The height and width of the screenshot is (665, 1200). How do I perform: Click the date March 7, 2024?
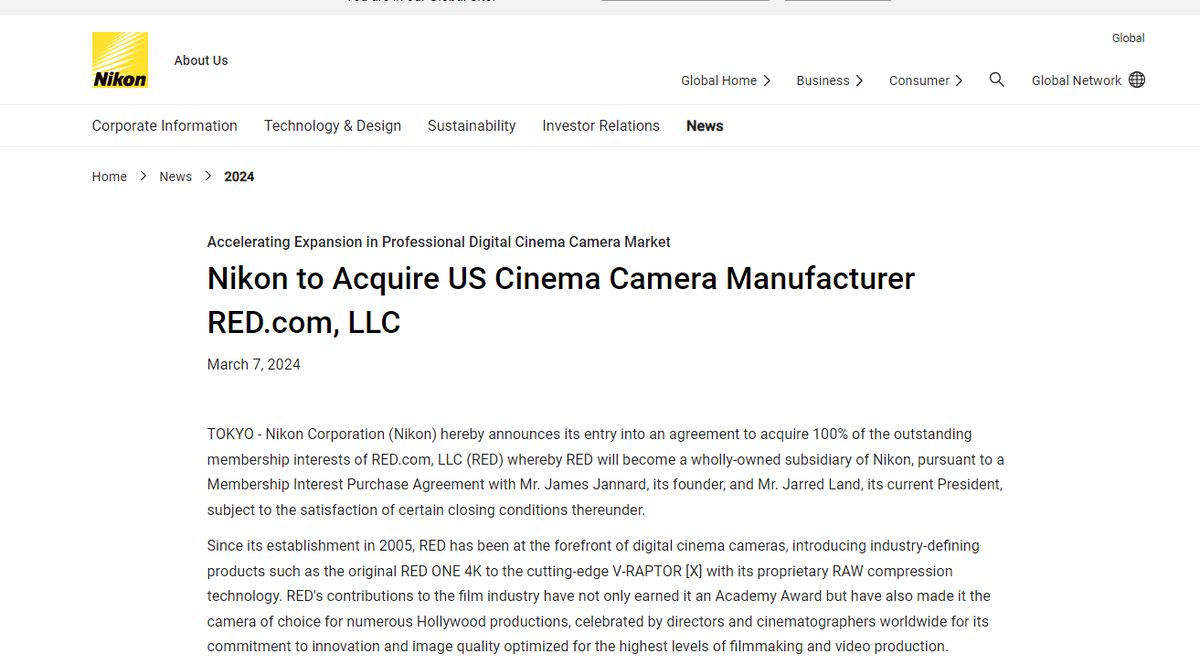tap(254, 365)
